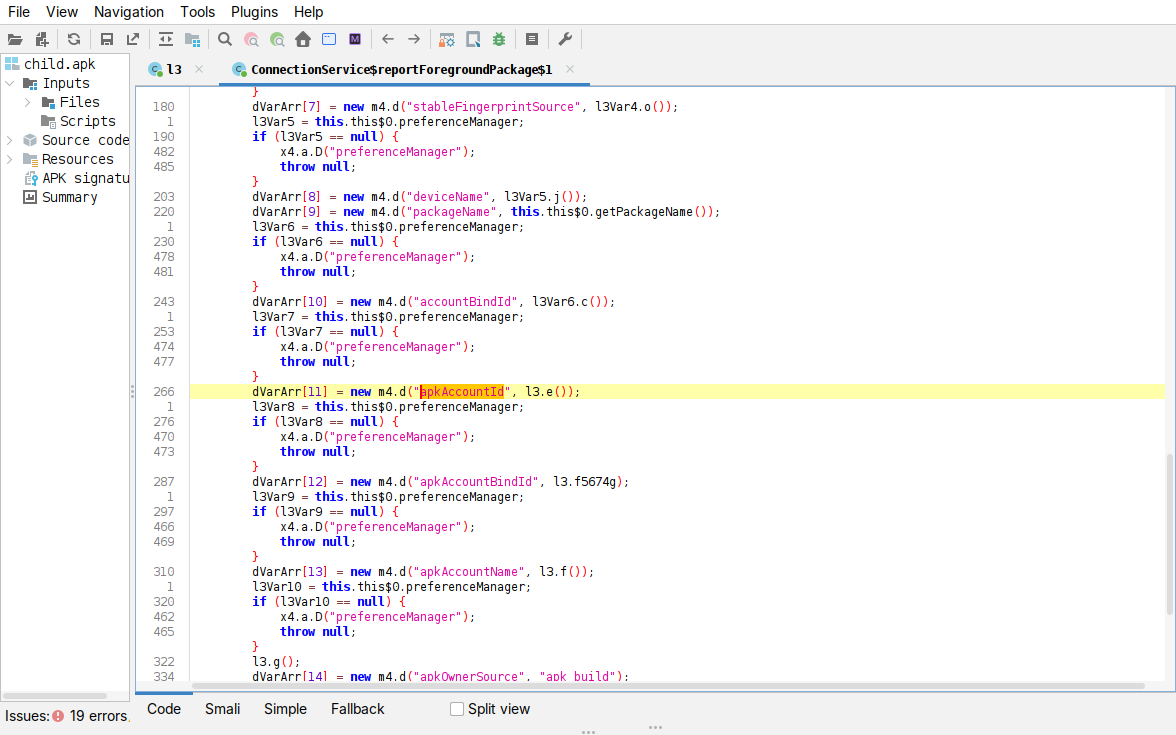Click the red error icon beside Issues
This screenshot has height=735, width=1176.
tap(58, 716)
